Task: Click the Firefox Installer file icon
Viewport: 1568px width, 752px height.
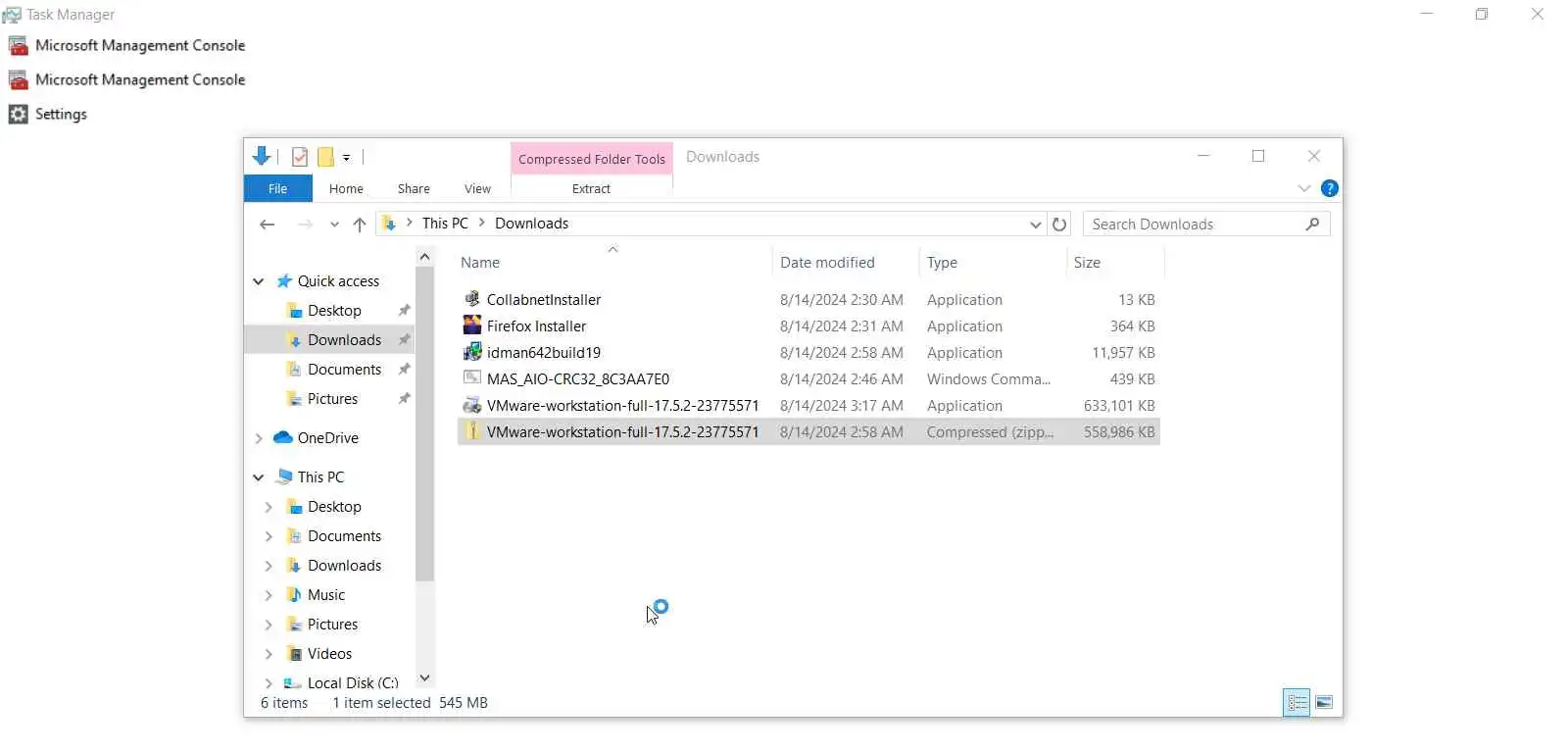Action: [x=471, y=326]
